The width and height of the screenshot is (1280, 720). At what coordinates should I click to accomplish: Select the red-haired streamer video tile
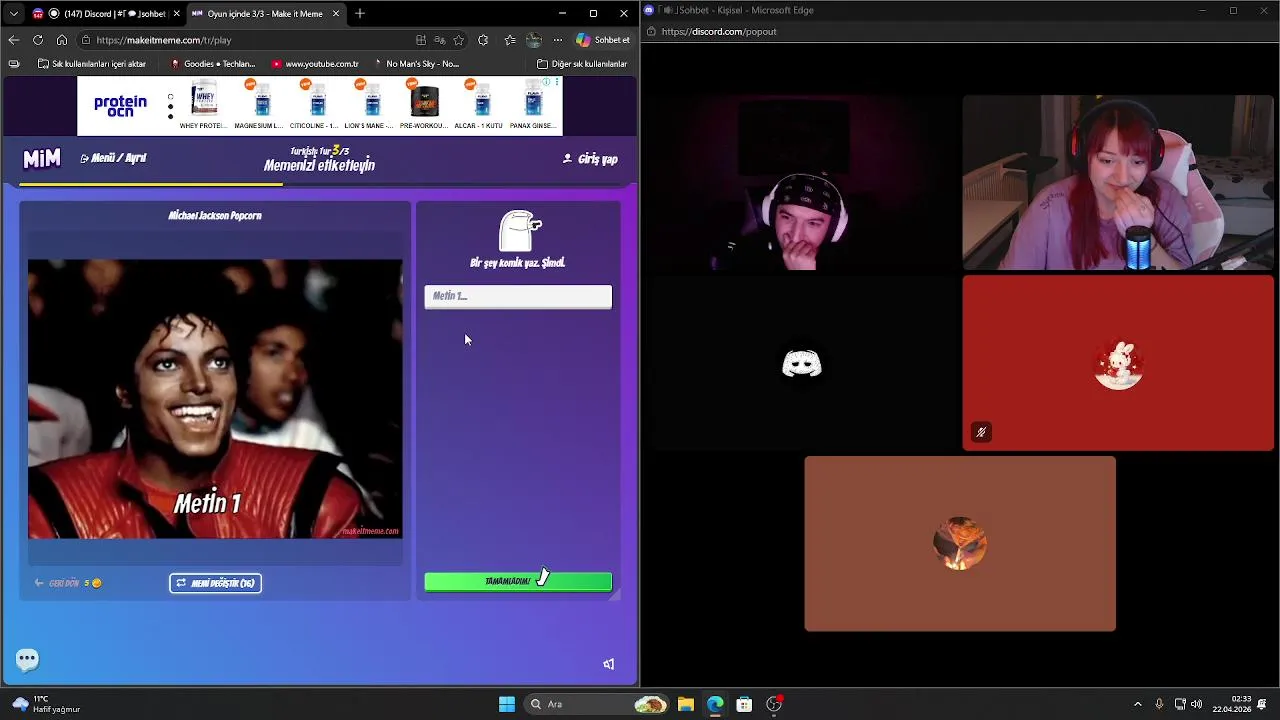[1118, 183]
